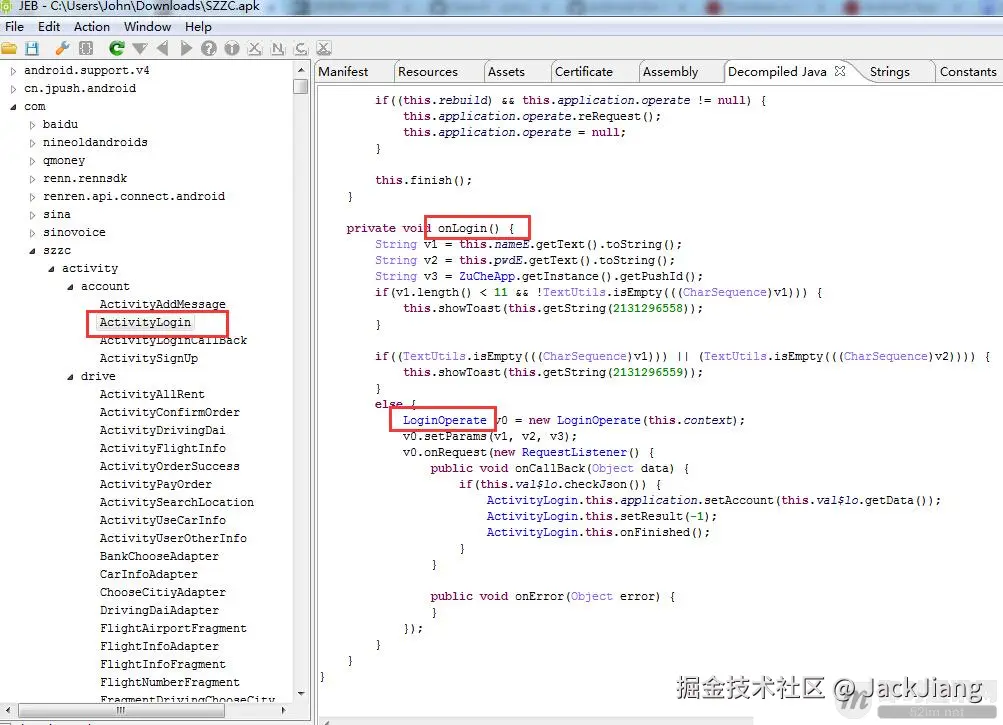Click the last boxed X toolbar icon
The image size is (1003, 725).
pos(324,49)
